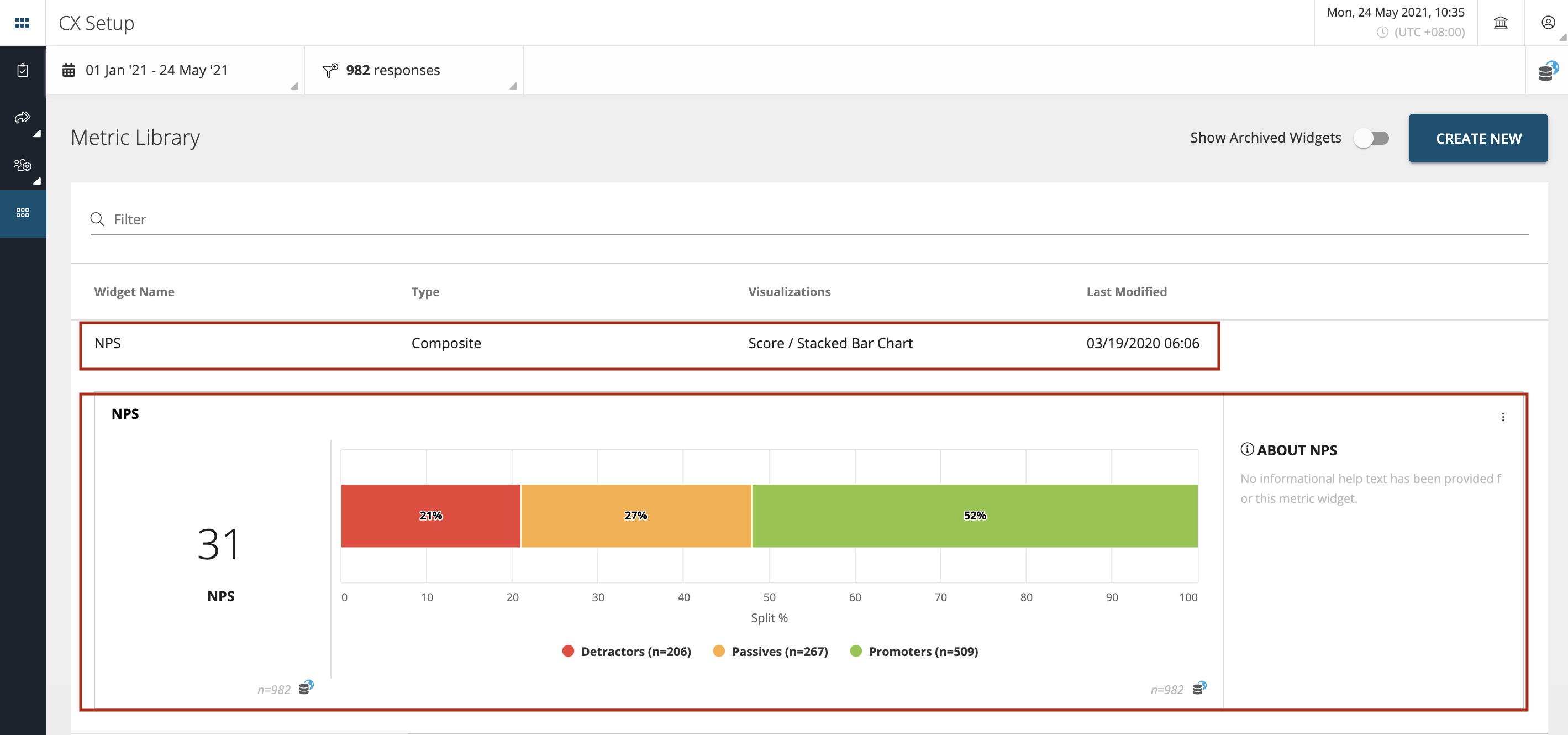Click the NPS score value 31
Image resolution: width=1568 pixels, height=735 pixels.
point(220,544)
